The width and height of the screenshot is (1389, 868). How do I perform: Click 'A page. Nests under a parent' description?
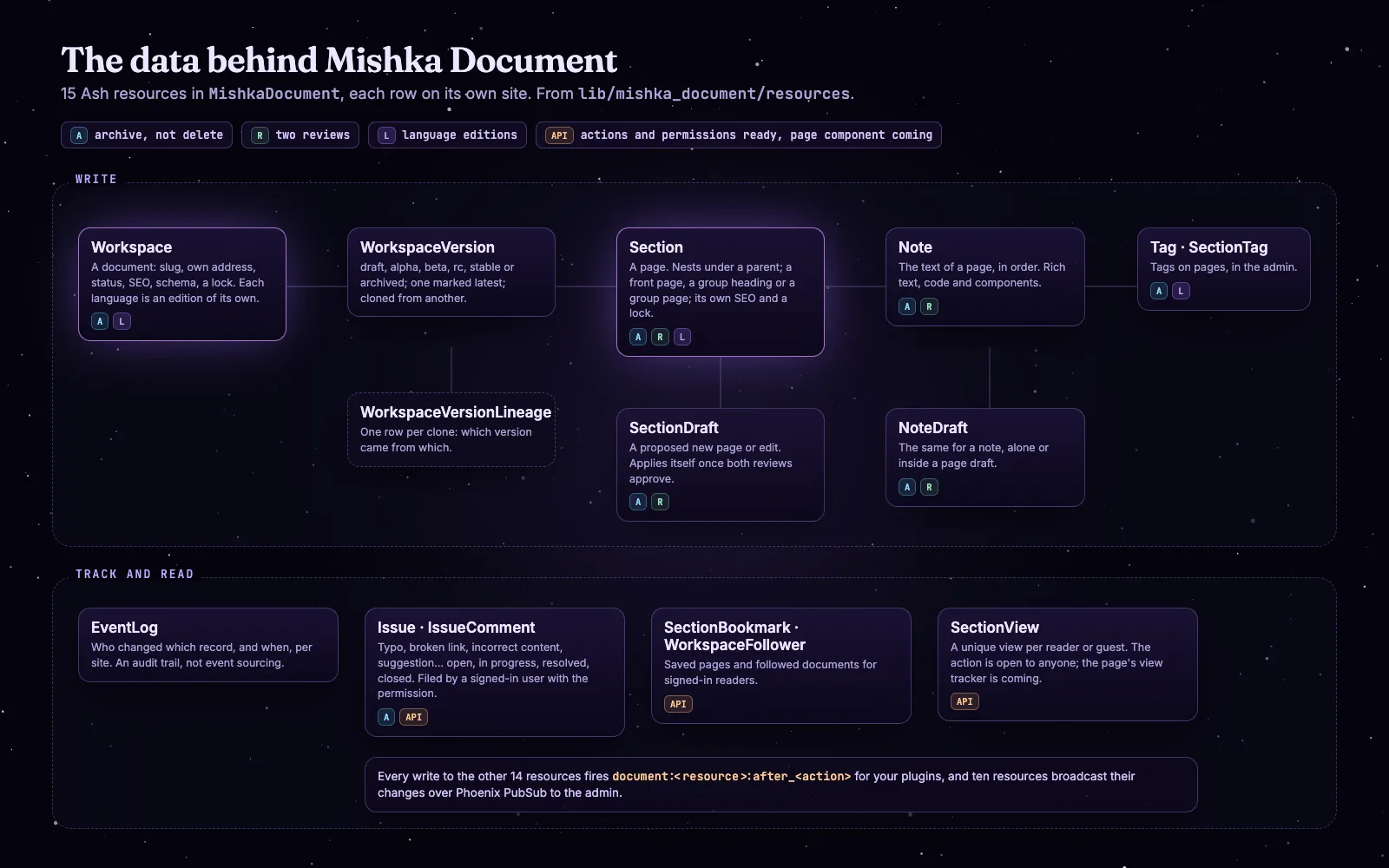coord(712,290)
